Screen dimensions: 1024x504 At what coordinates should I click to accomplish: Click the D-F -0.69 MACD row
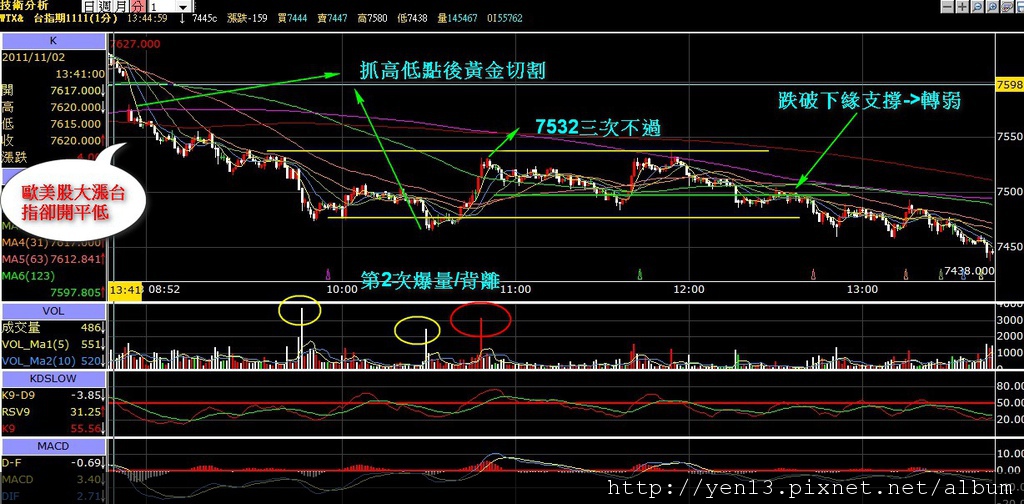click(54, 464)
